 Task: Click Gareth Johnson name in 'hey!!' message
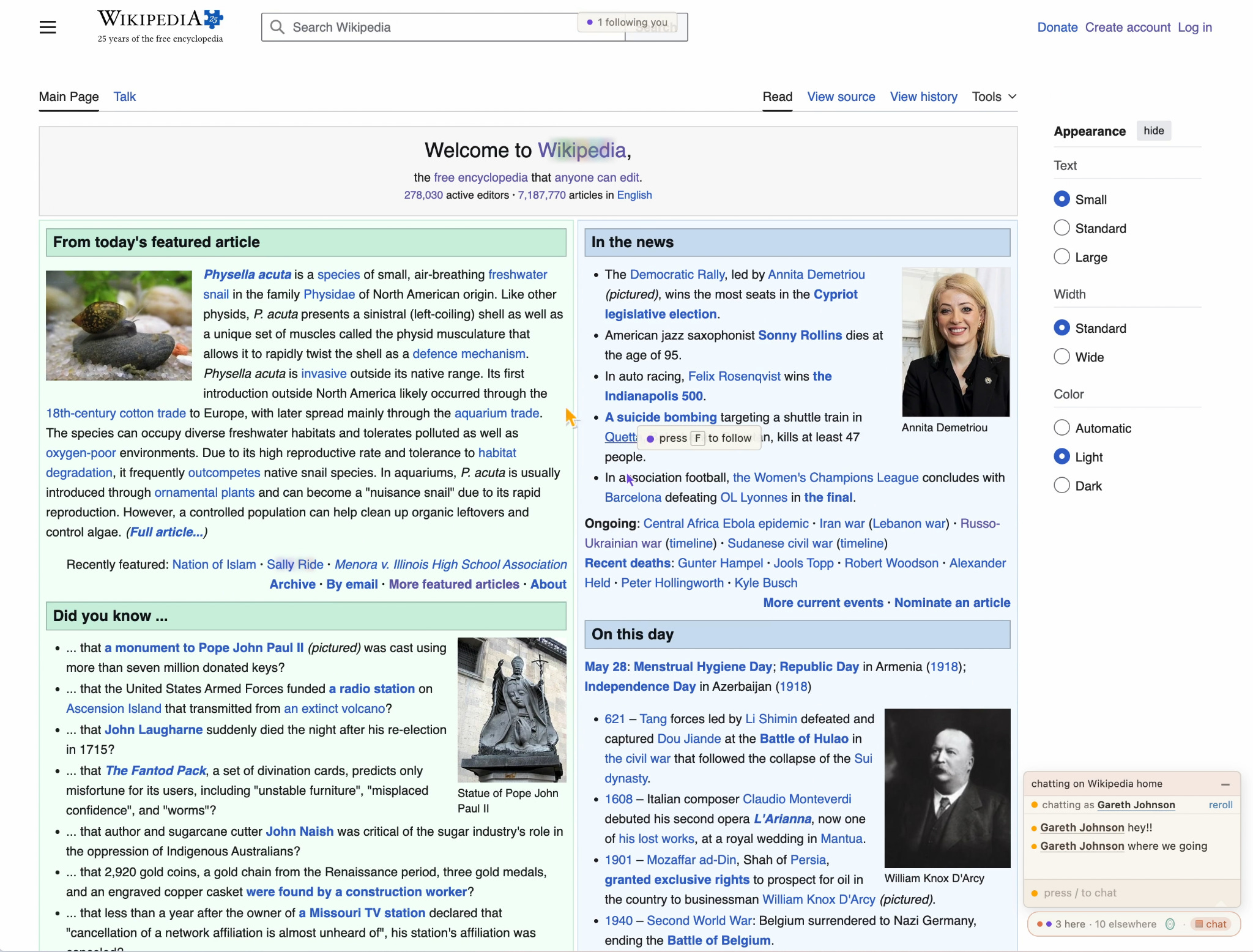click(x=1082, y=827)
